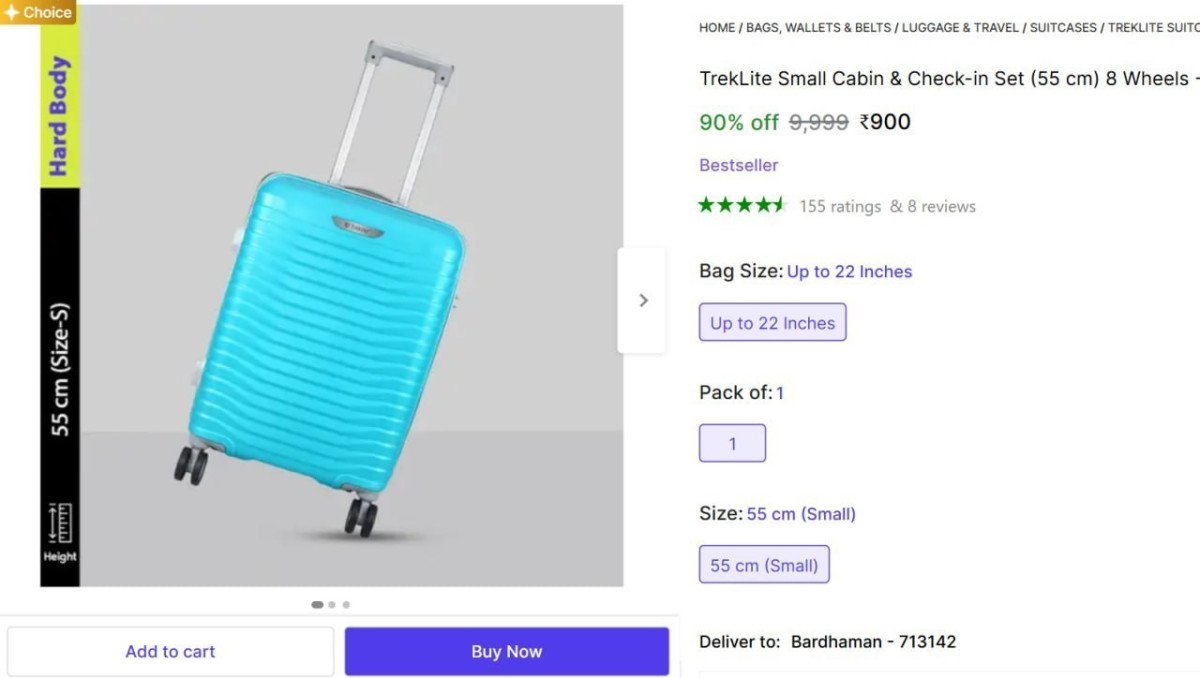This screenshot has height=678, width=1200.
Task: Click the Bestseller tag
Action: pyautogui.click(x=738, y=165)
